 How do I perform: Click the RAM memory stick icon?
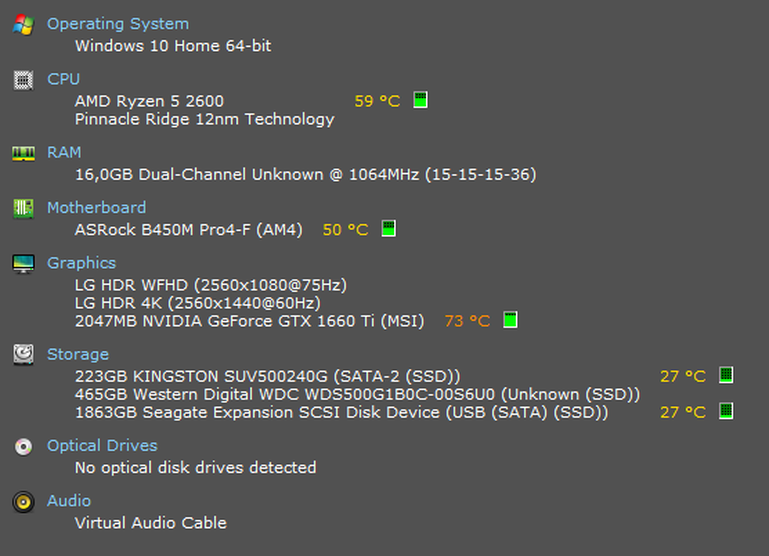pos(23,153)
